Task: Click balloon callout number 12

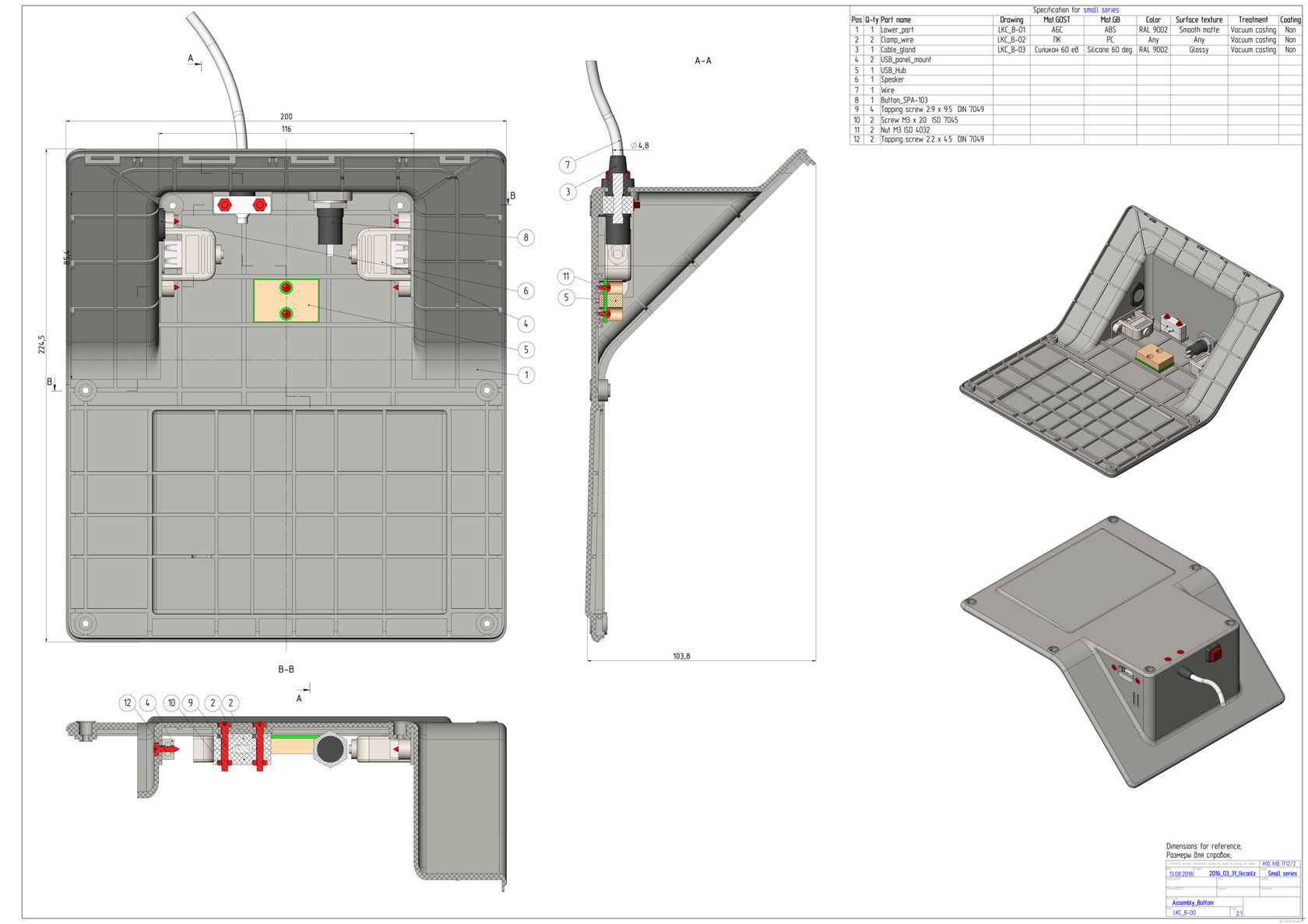Action: tap(128, 703)
